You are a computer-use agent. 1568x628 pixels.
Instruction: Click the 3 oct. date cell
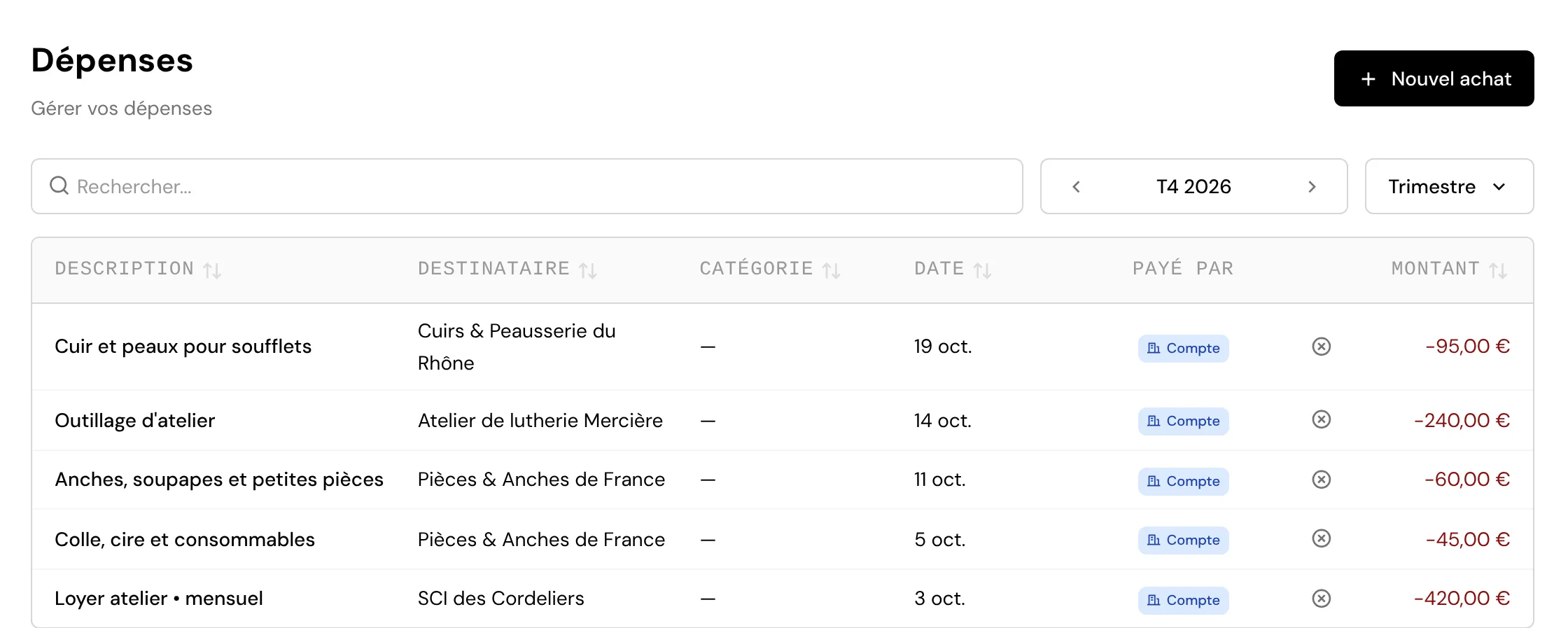coord(939,599)
